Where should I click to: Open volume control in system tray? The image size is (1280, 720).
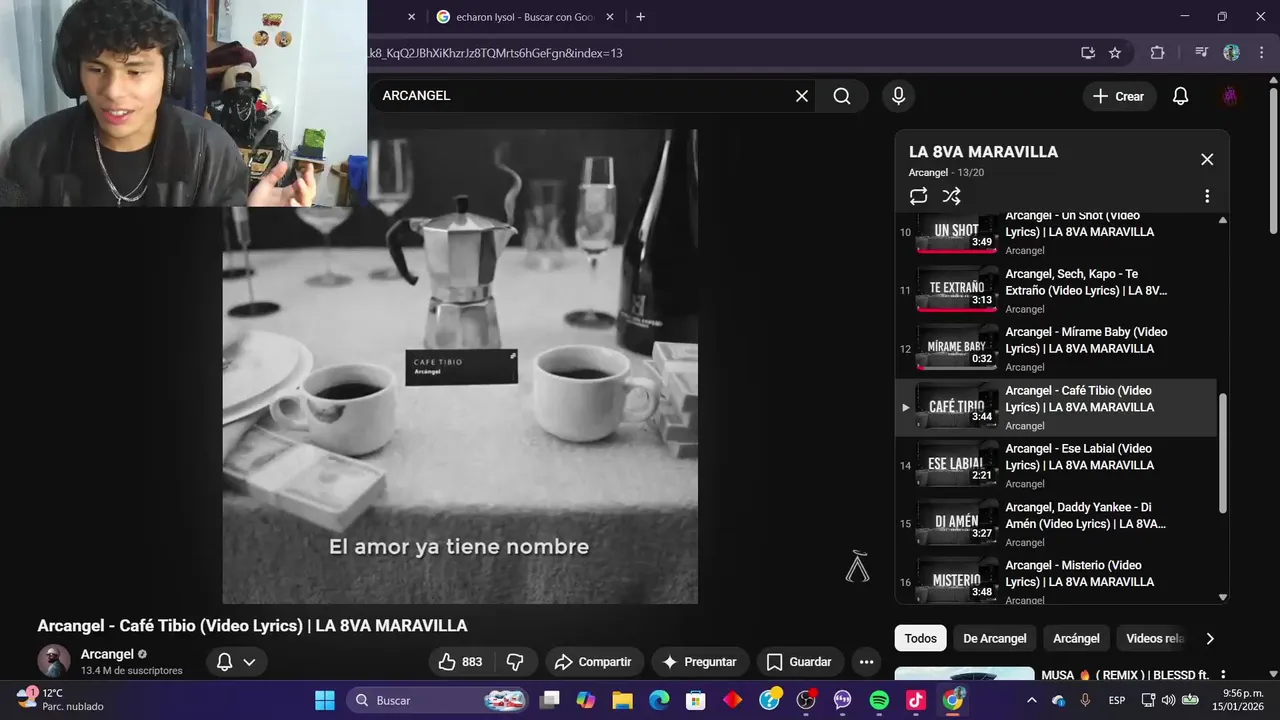(x=1168, y=700)
